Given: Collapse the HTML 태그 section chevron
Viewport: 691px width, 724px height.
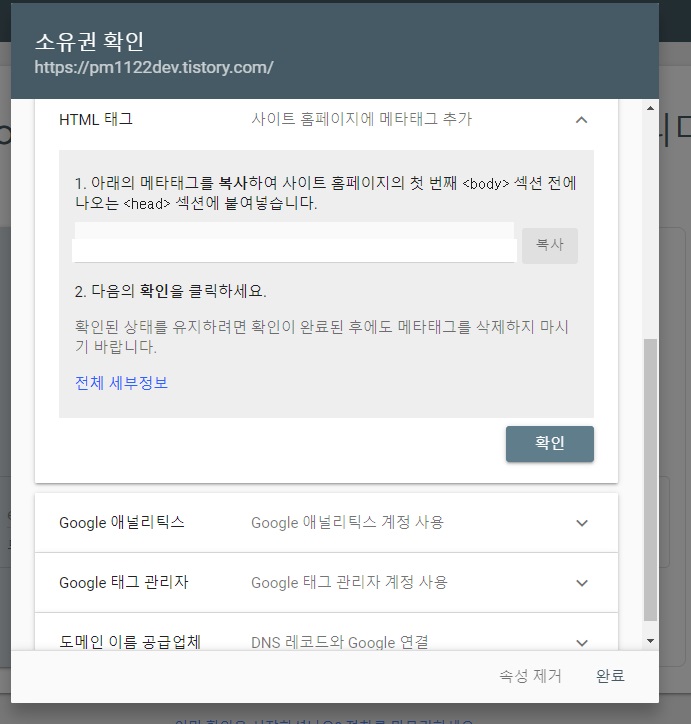Looking at the screenshot, I should click(582, 120).
